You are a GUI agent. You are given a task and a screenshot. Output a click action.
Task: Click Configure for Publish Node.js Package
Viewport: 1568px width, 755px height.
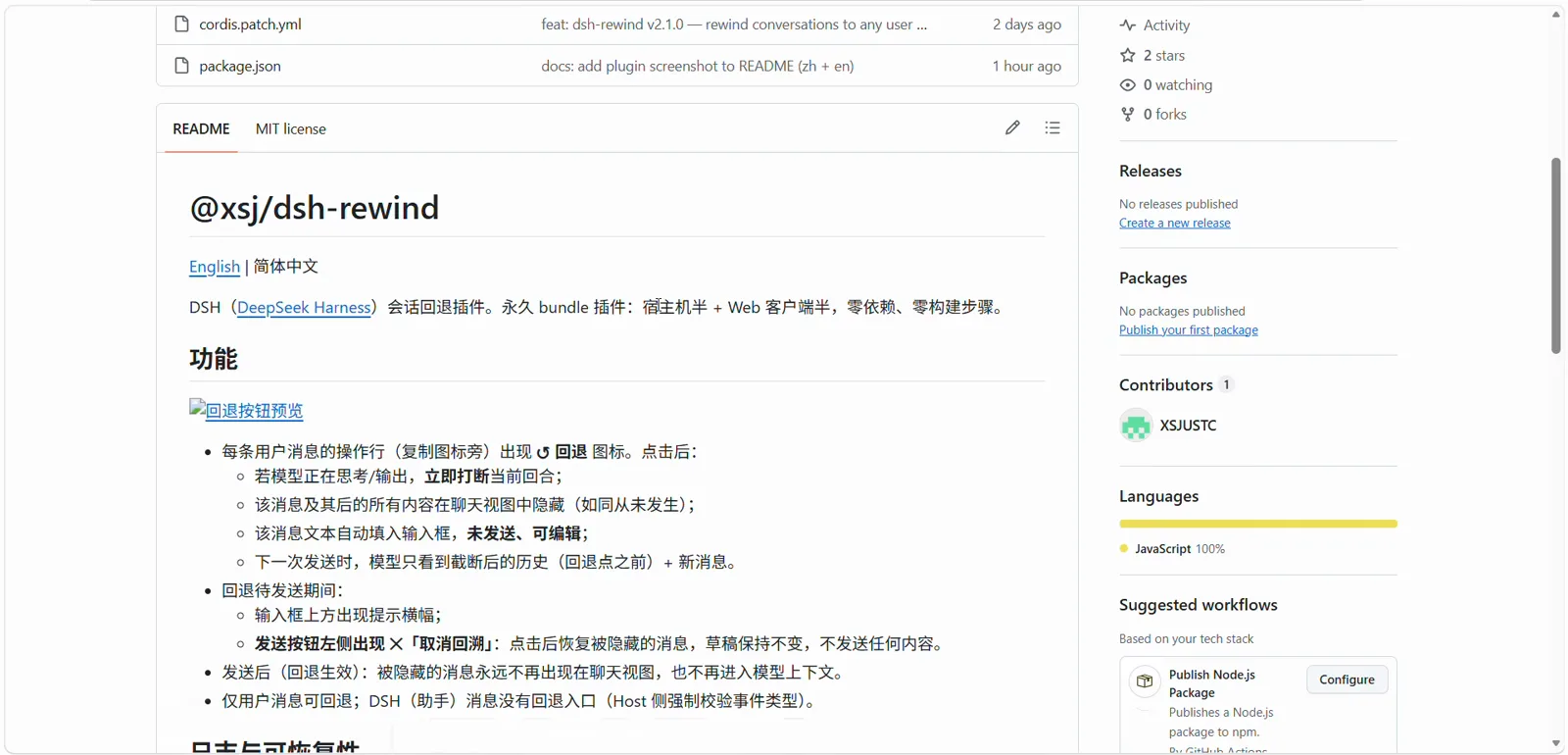(1347, 679)
